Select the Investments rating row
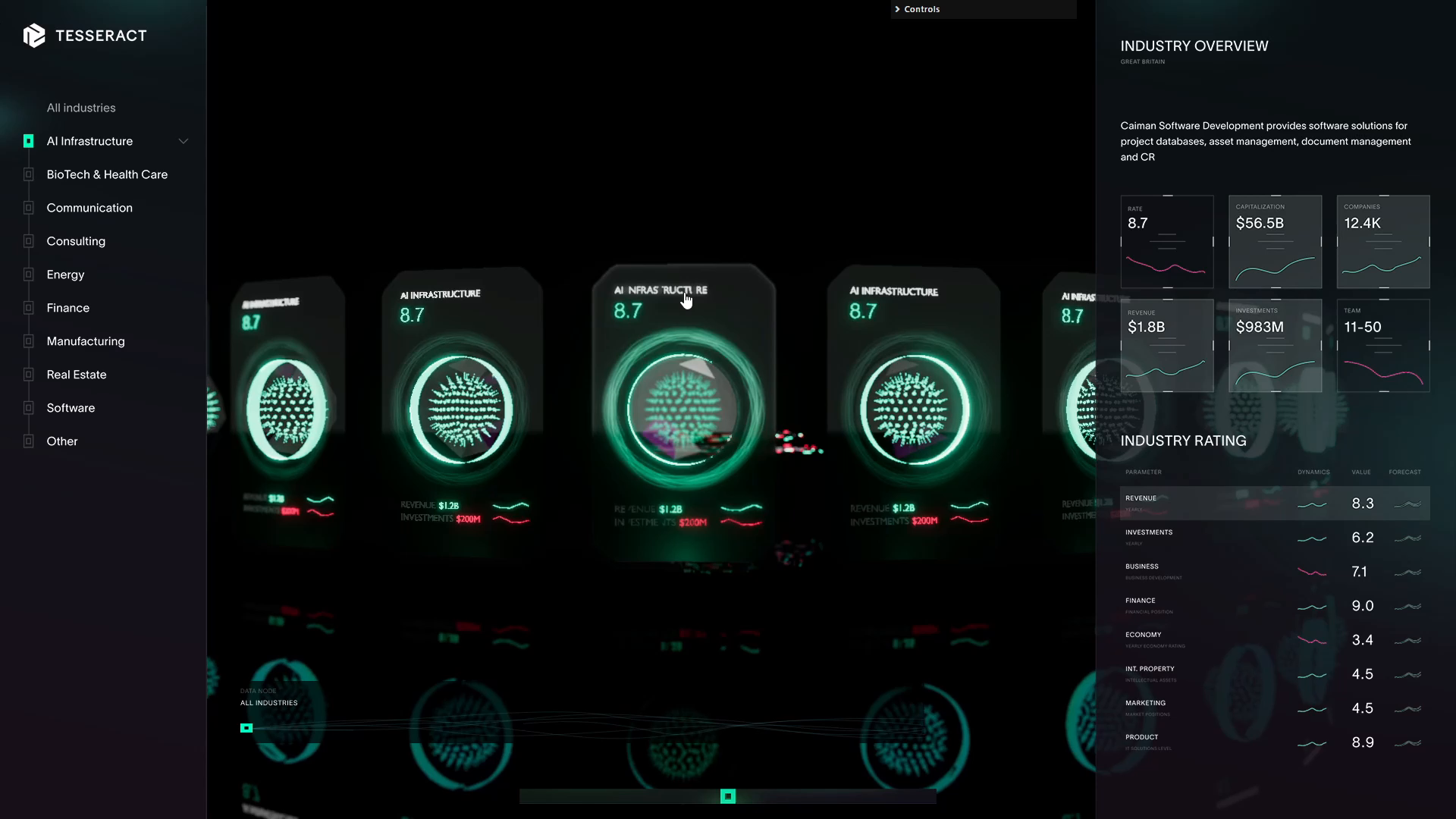Image resolution: width=1456 pixels, height=819 pixels. [1275, 538]
